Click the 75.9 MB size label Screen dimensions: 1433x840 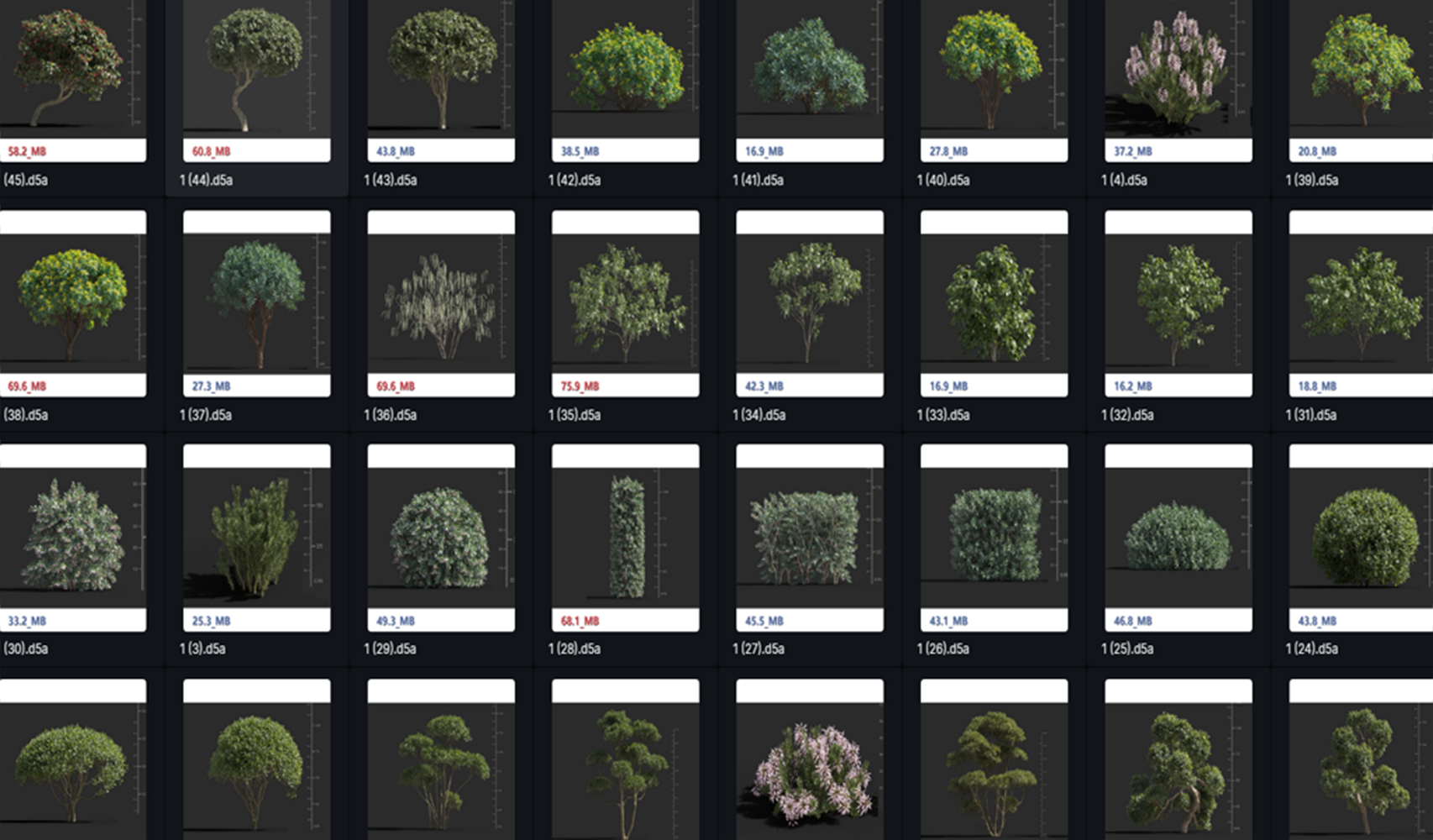[580, 386]
